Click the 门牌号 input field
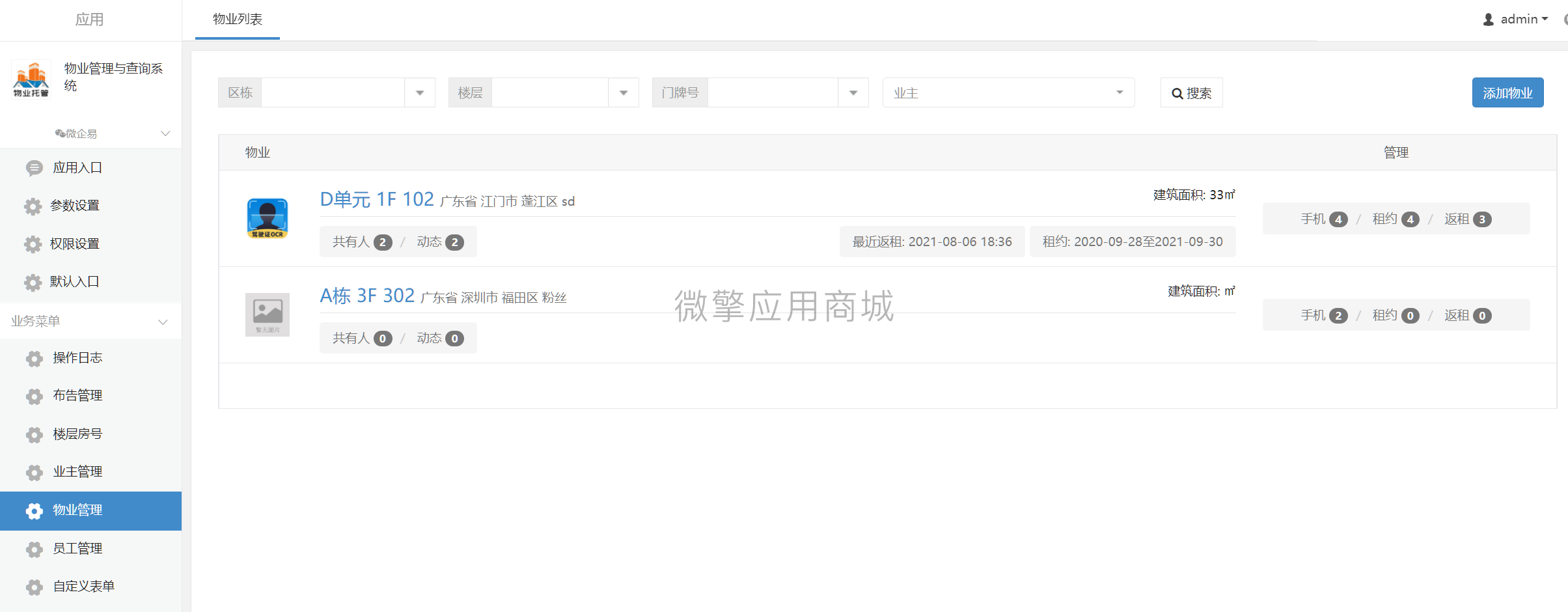The width and height of the screenshot is (1568, 612). pyautogui.click(x=773, y=92)
